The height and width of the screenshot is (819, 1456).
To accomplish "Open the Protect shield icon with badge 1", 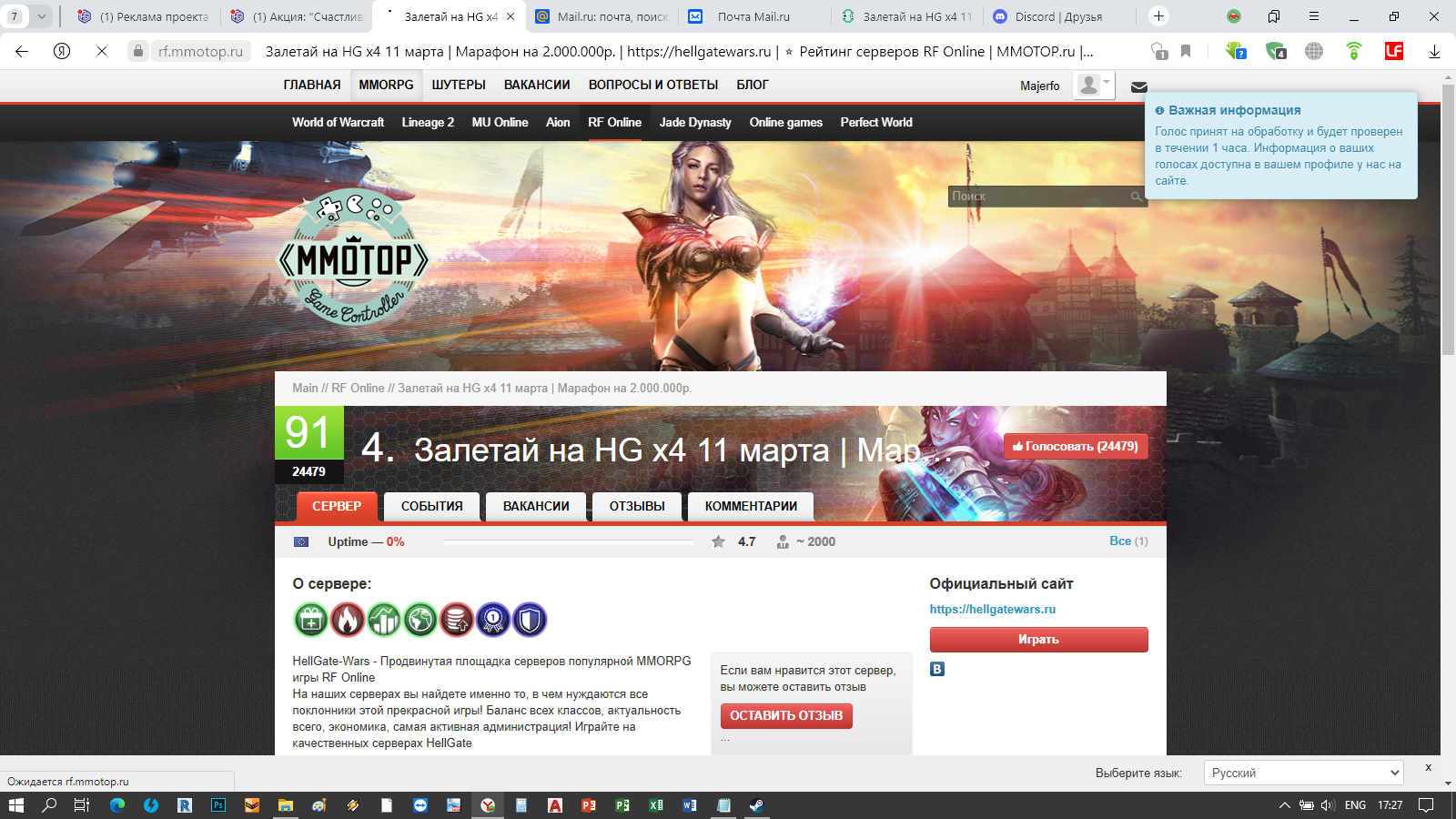I will [x=1158, y=52].
